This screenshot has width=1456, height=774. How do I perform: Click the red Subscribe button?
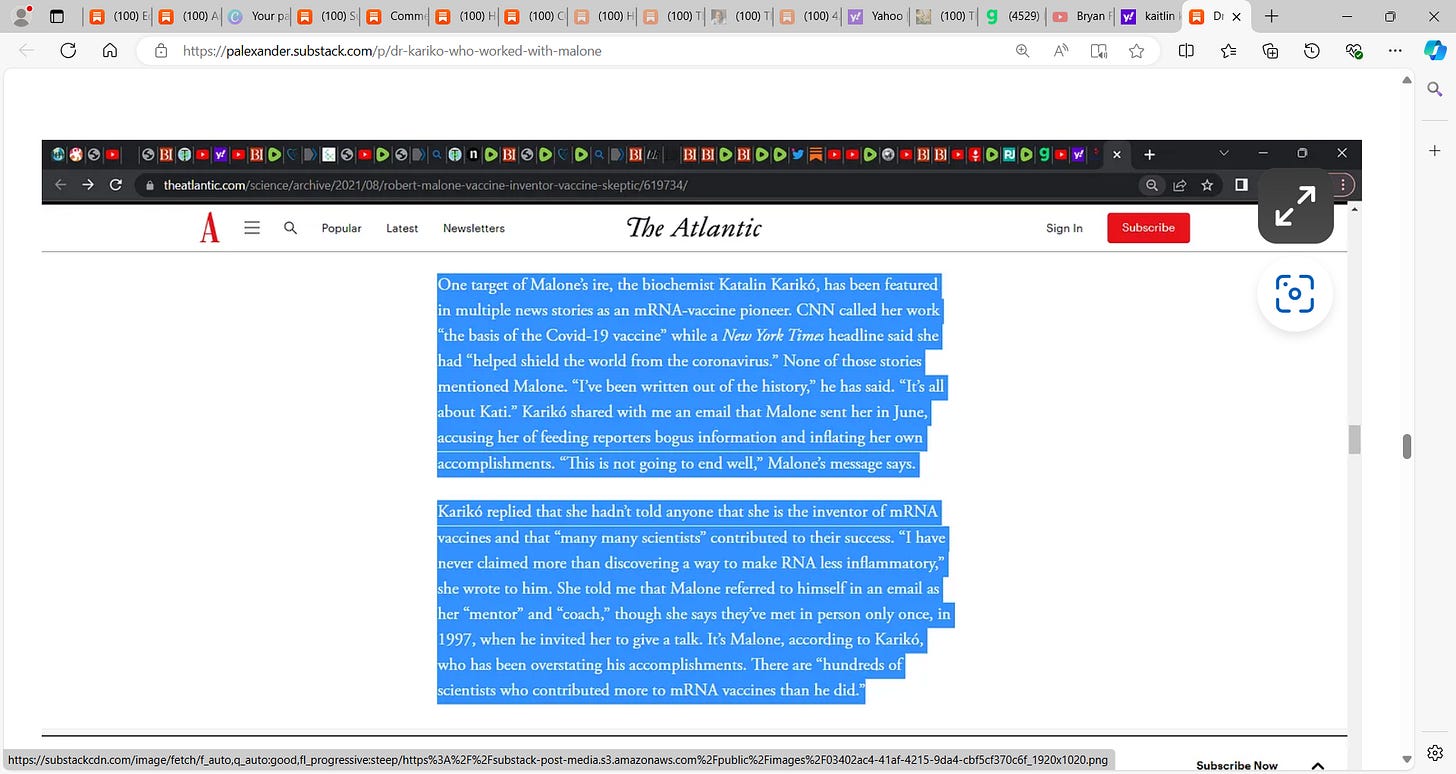coord(1148,228)
